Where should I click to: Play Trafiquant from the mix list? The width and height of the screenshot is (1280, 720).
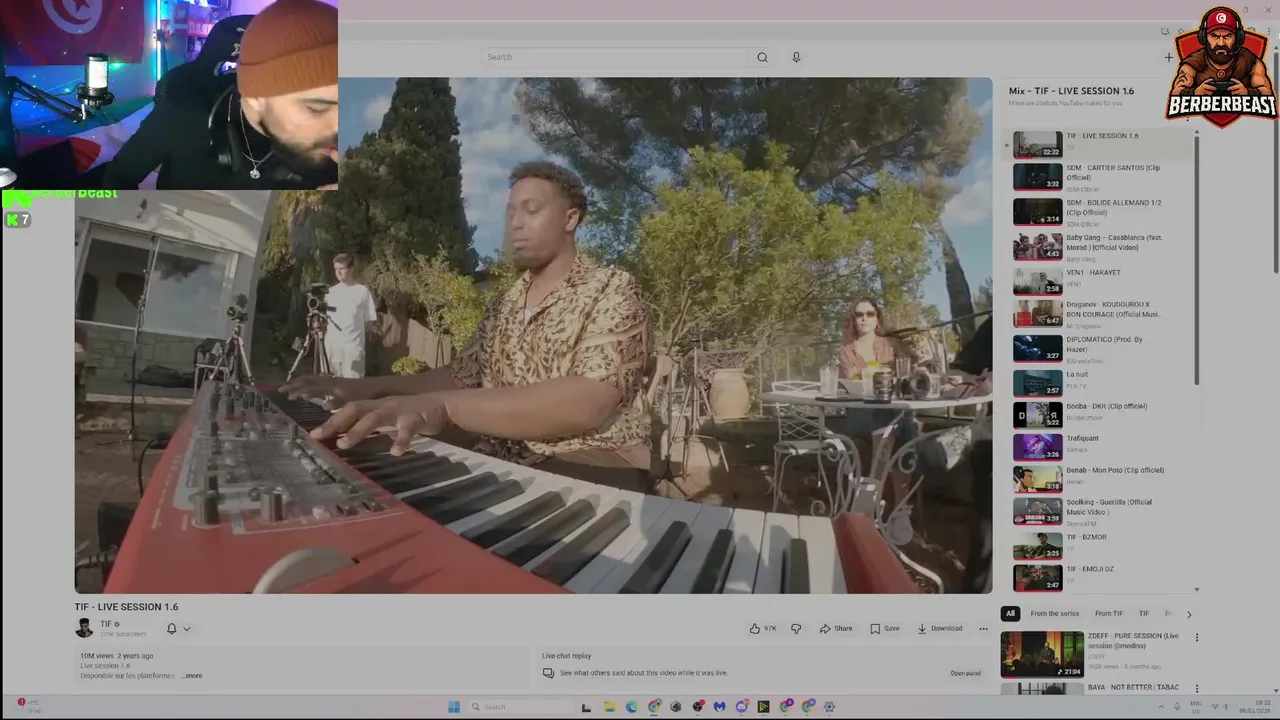pos(1100,447)
